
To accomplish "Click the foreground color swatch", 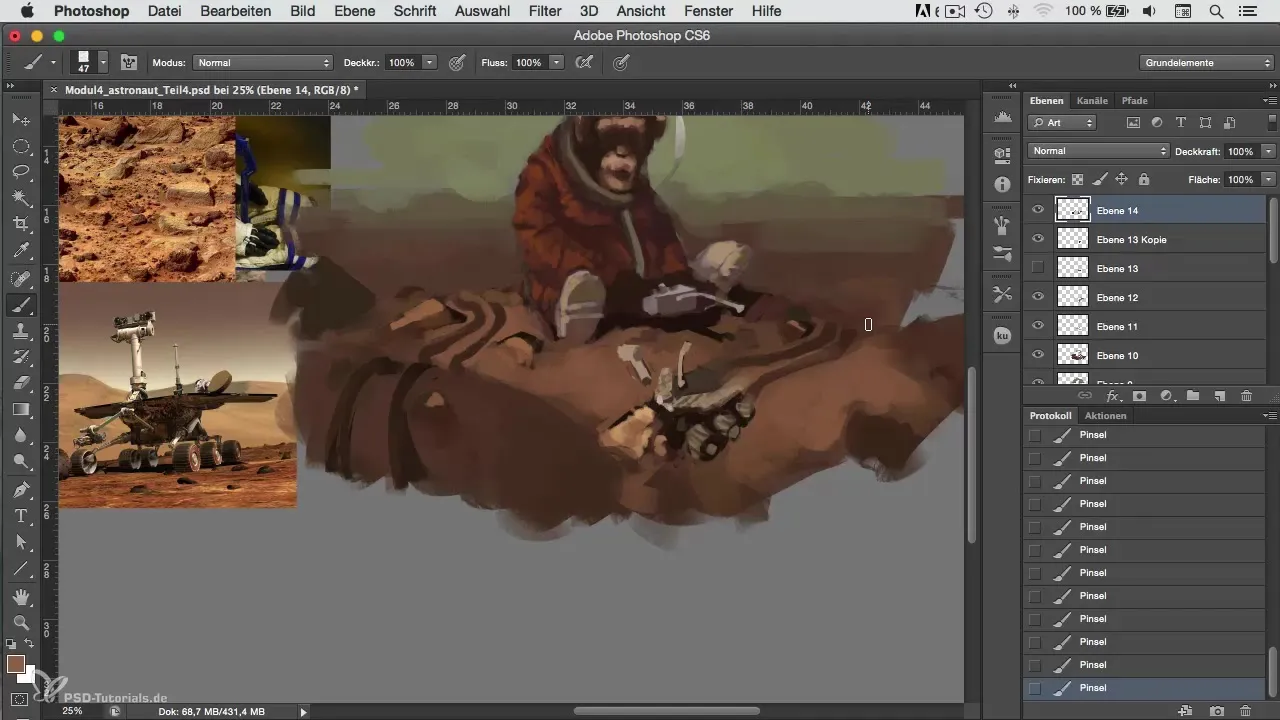I will 15,664.
